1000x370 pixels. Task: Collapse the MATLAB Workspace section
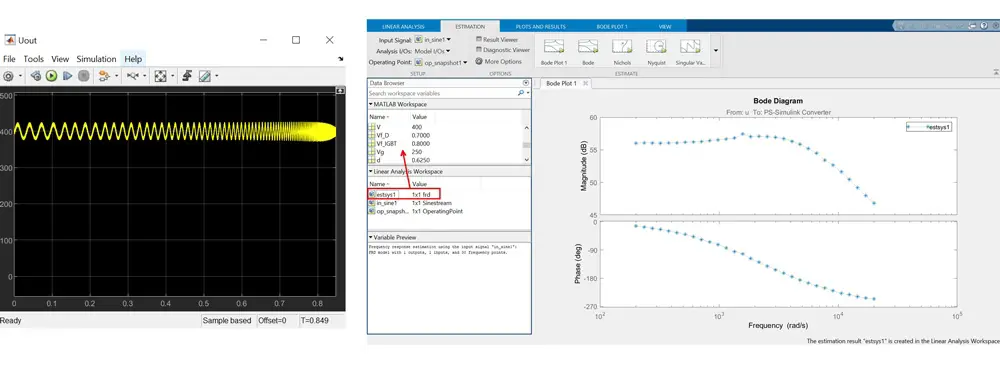tap(371, 104)
